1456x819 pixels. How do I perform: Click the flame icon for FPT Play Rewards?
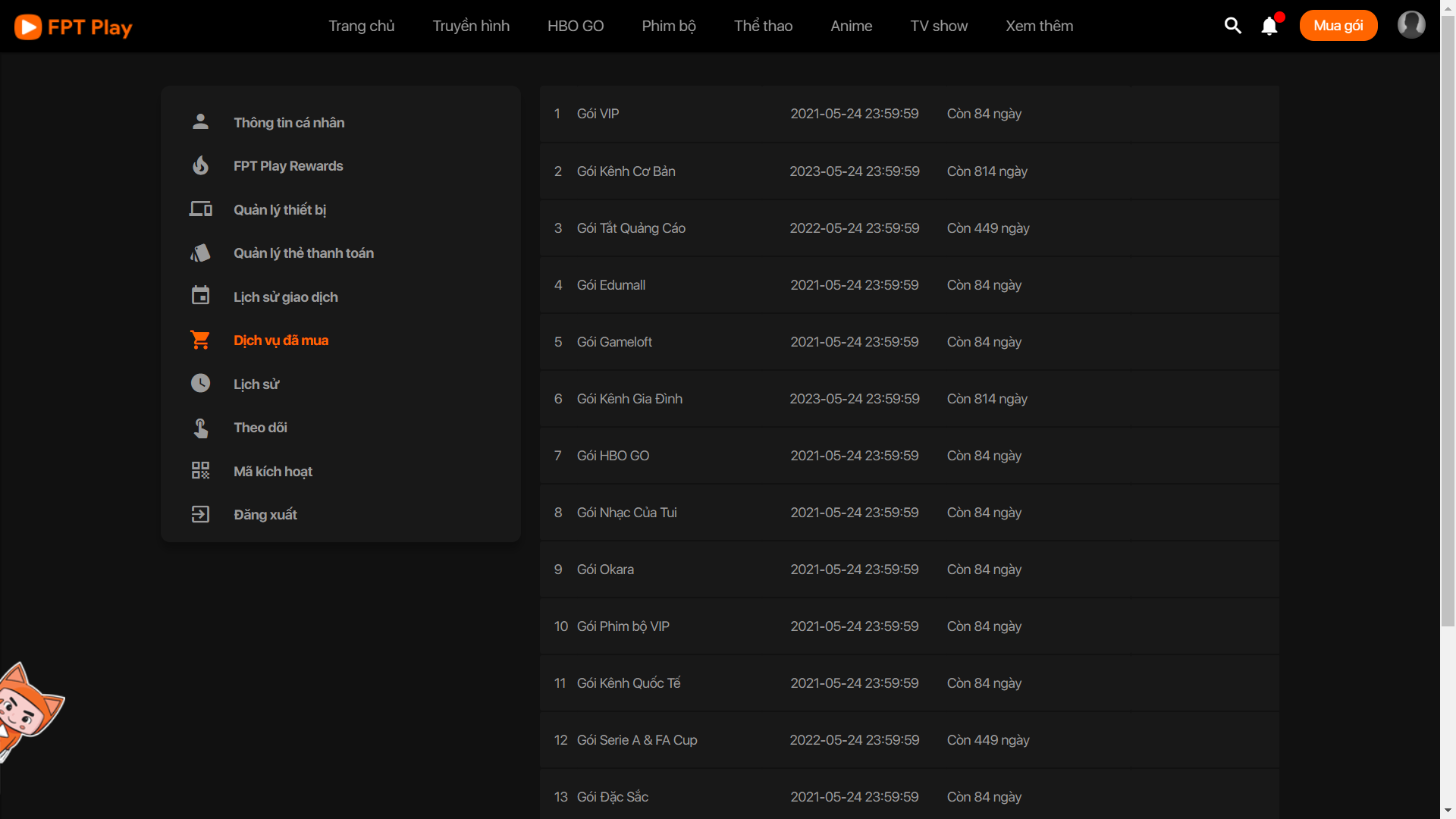point(200,165)
